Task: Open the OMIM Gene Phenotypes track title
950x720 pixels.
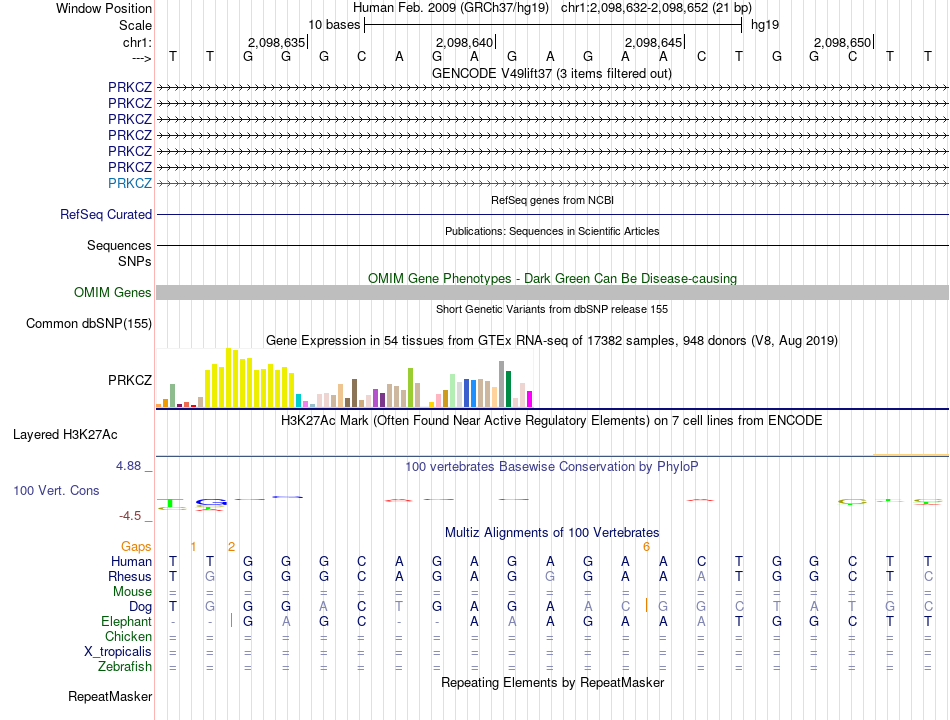Action: (x=552, y=278)
